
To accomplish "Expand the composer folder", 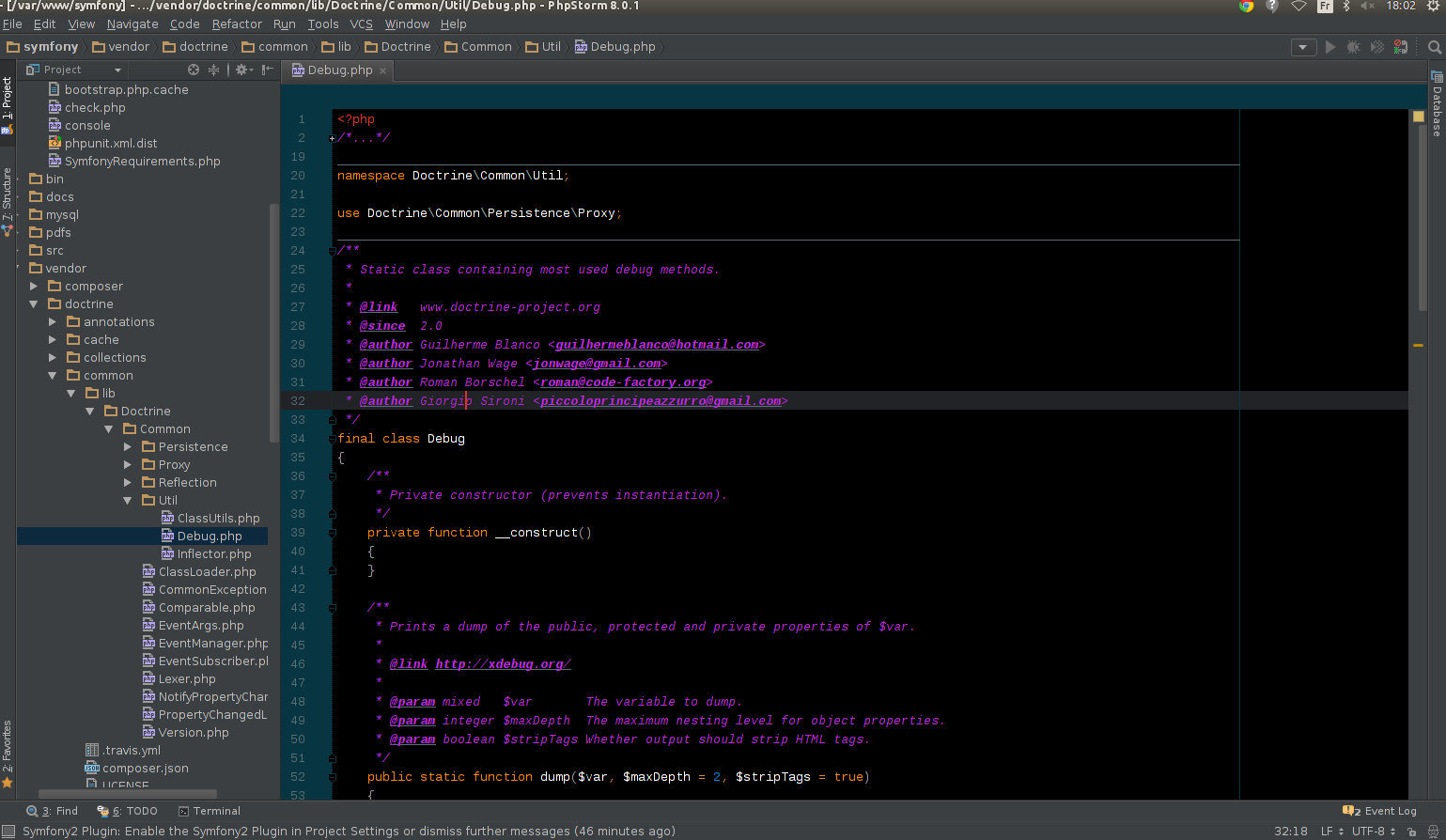I will 34,287.
